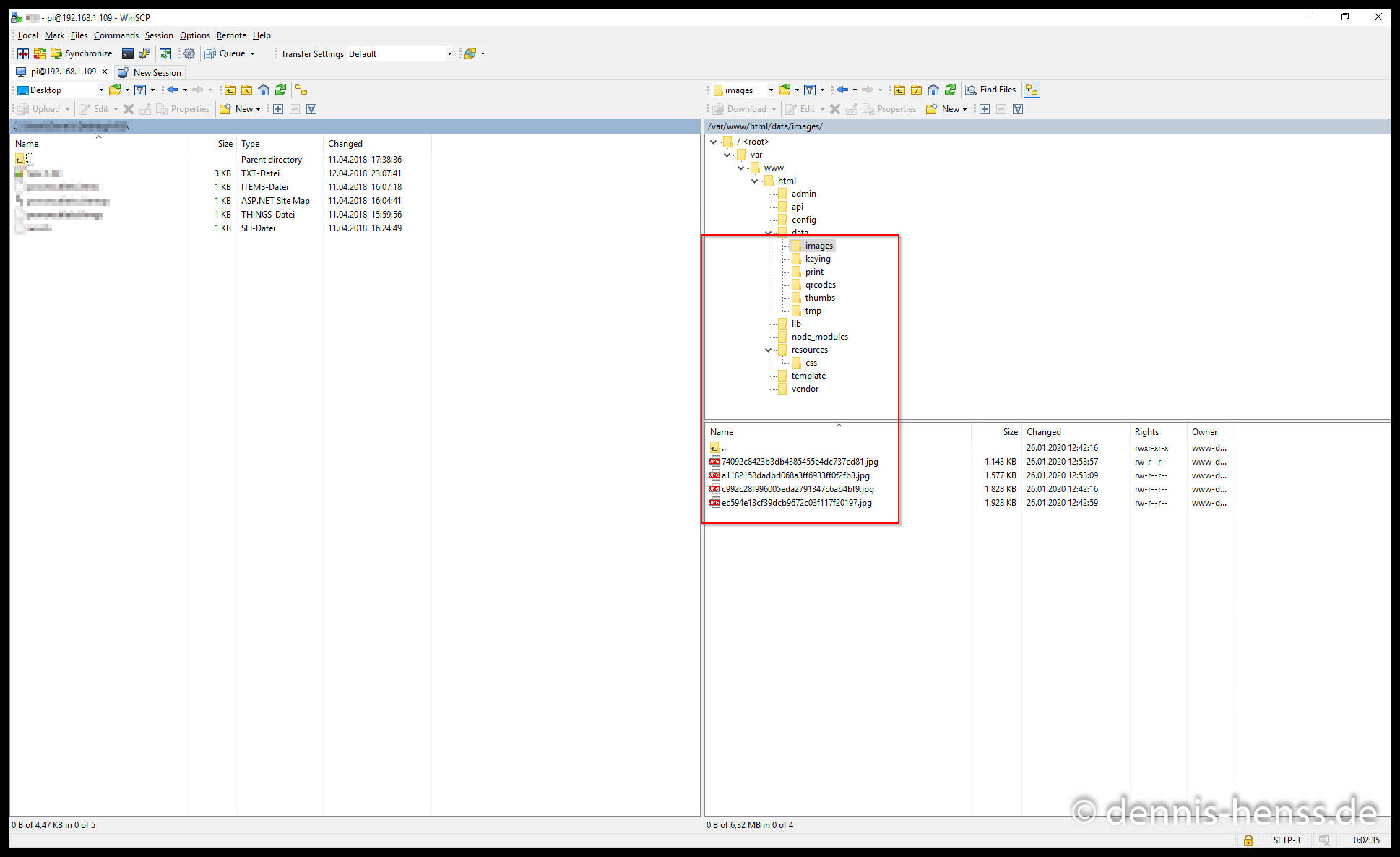Select file a1182158dadbd068a3ff6933ff0f2fb3.jpg
Screen dimensions: 1400x857
[795, 475]
